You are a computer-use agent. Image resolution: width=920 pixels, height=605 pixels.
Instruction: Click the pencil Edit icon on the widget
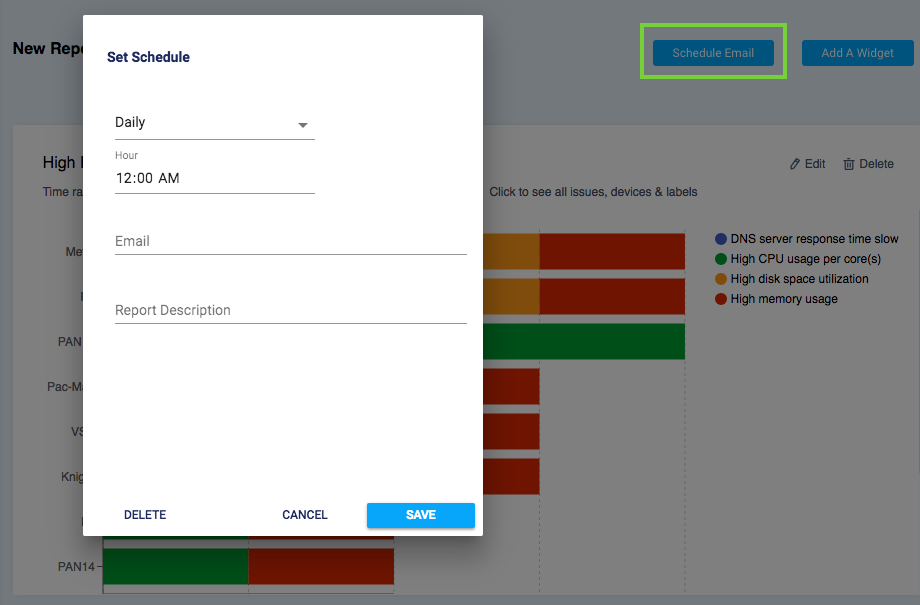tap(795, 164)
